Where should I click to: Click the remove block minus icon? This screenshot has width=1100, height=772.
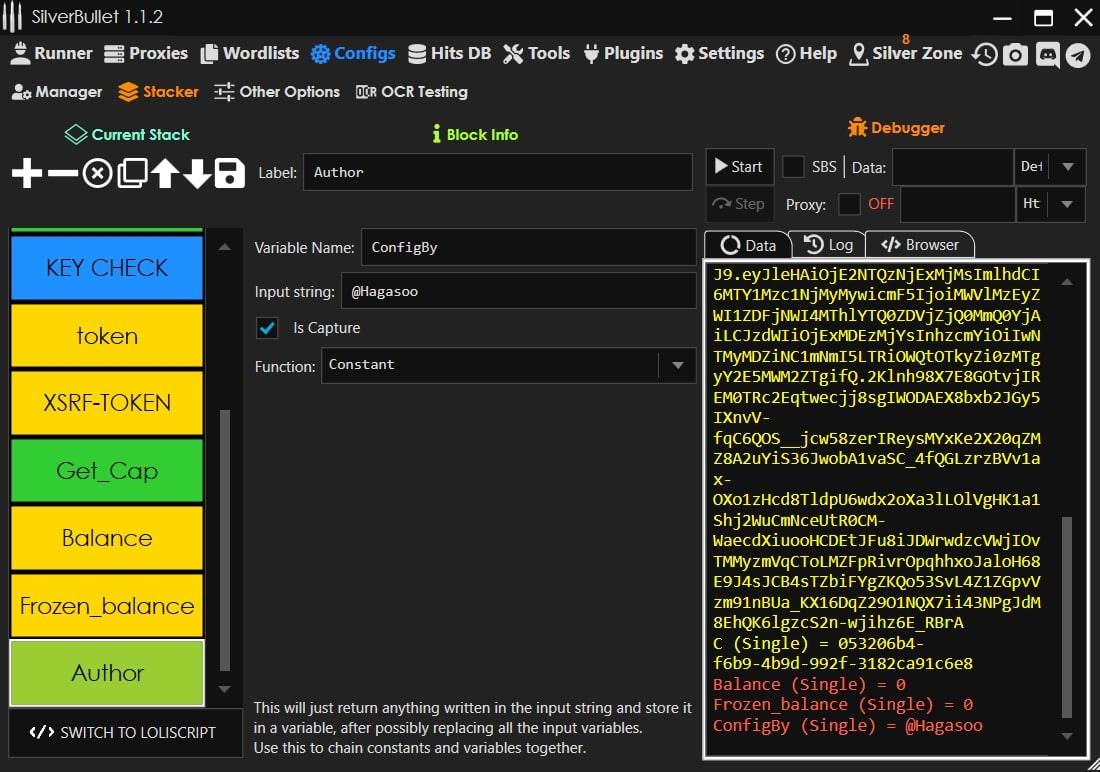(x=62, y=174)
